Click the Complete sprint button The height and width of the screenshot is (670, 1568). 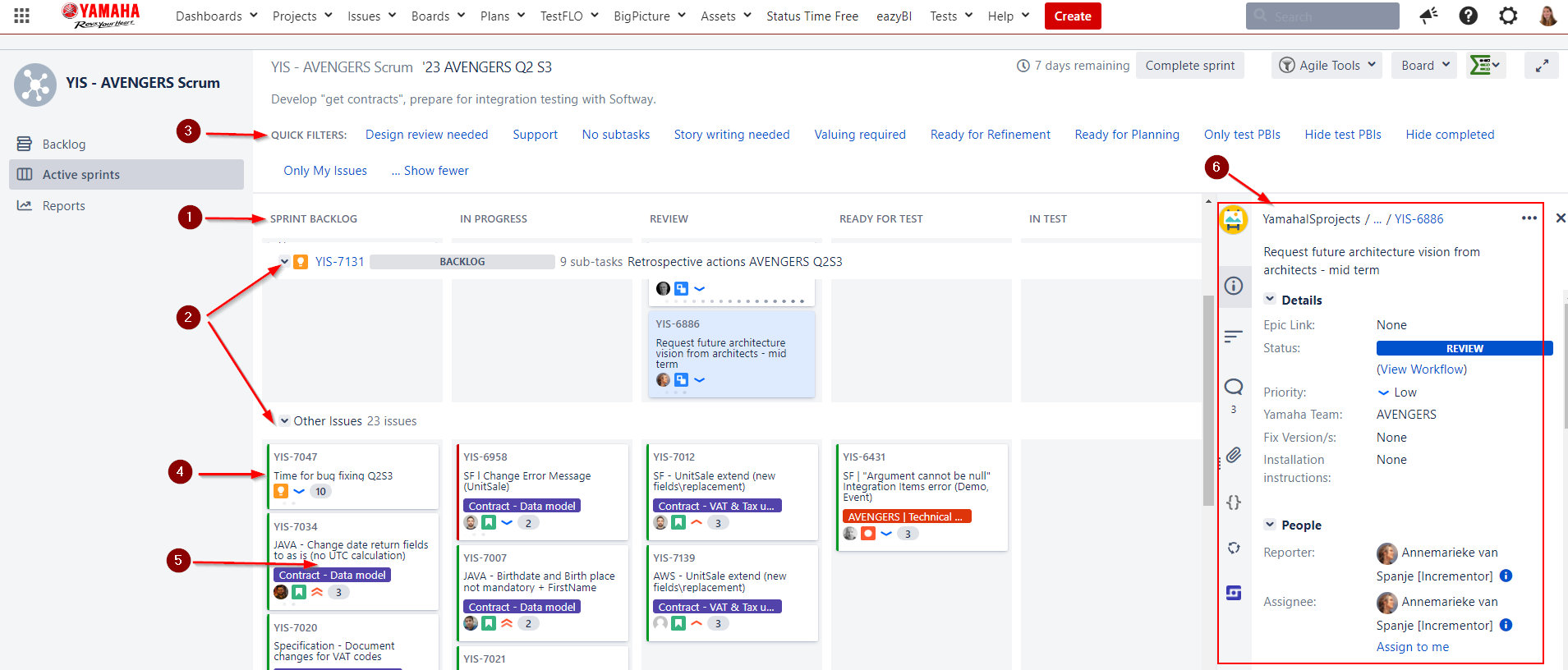1190,65
